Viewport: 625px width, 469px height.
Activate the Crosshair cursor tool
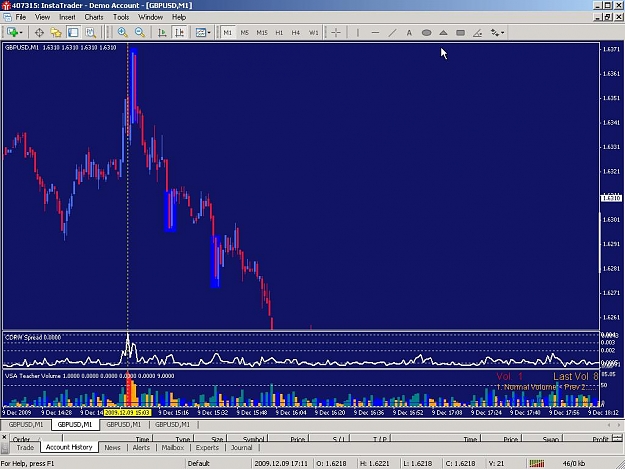point(336,33)
